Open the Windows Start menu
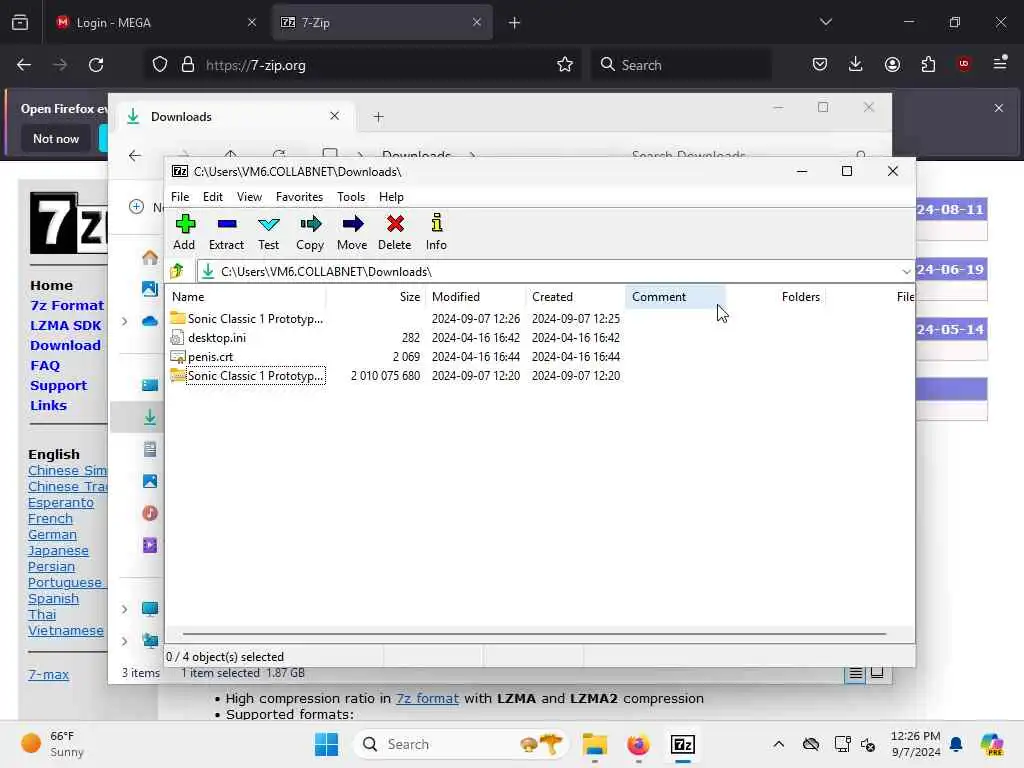 (x=326, y=744)
